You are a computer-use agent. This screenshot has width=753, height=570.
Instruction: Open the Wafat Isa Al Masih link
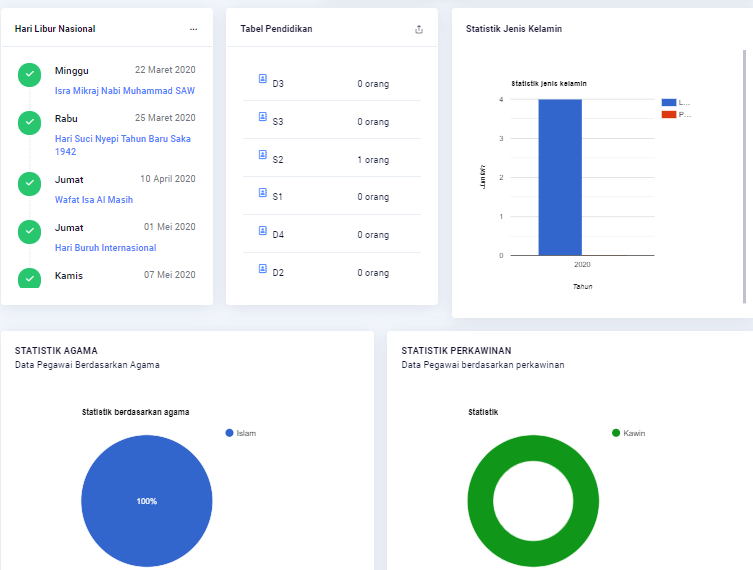click(x=94, y=200)
